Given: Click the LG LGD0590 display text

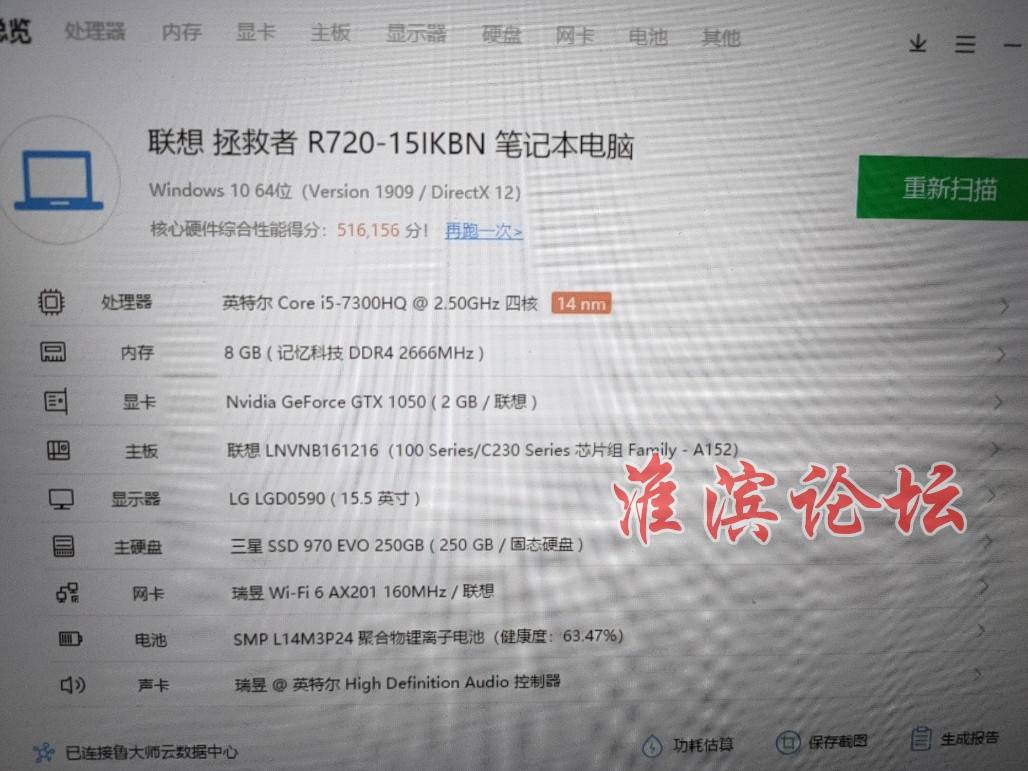Looking at the screenshot, I should (325, 498).
